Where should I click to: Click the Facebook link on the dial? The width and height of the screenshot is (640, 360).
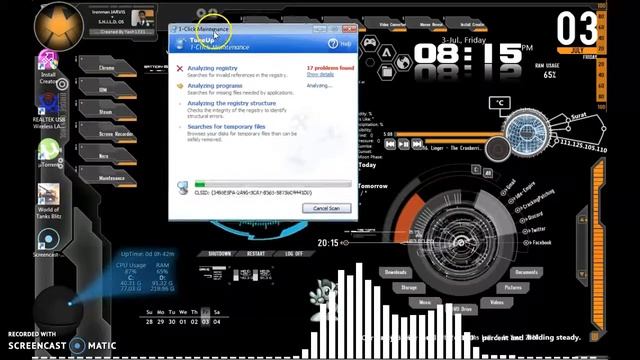(x=538, y=242)
